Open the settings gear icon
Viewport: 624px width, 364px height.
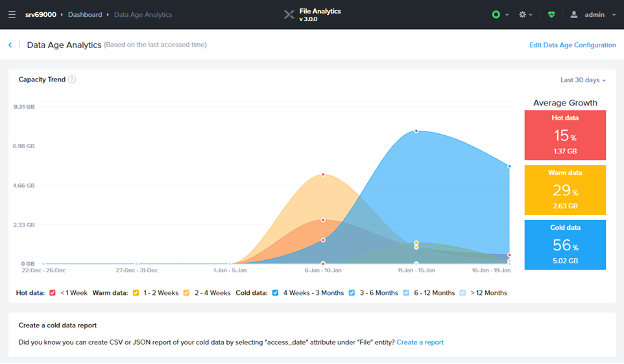click(523, 15)
